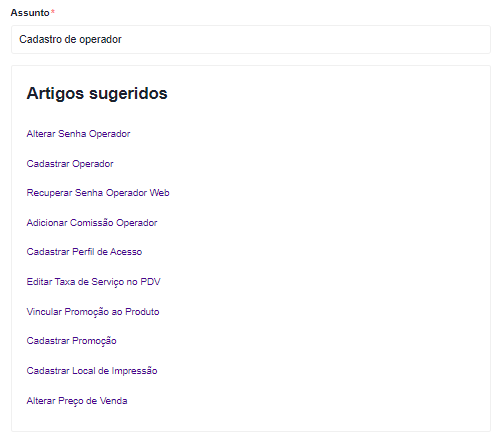Select the article about registering a print location
This screenshot has height=436, width=498.
click(x=92, y=371)
